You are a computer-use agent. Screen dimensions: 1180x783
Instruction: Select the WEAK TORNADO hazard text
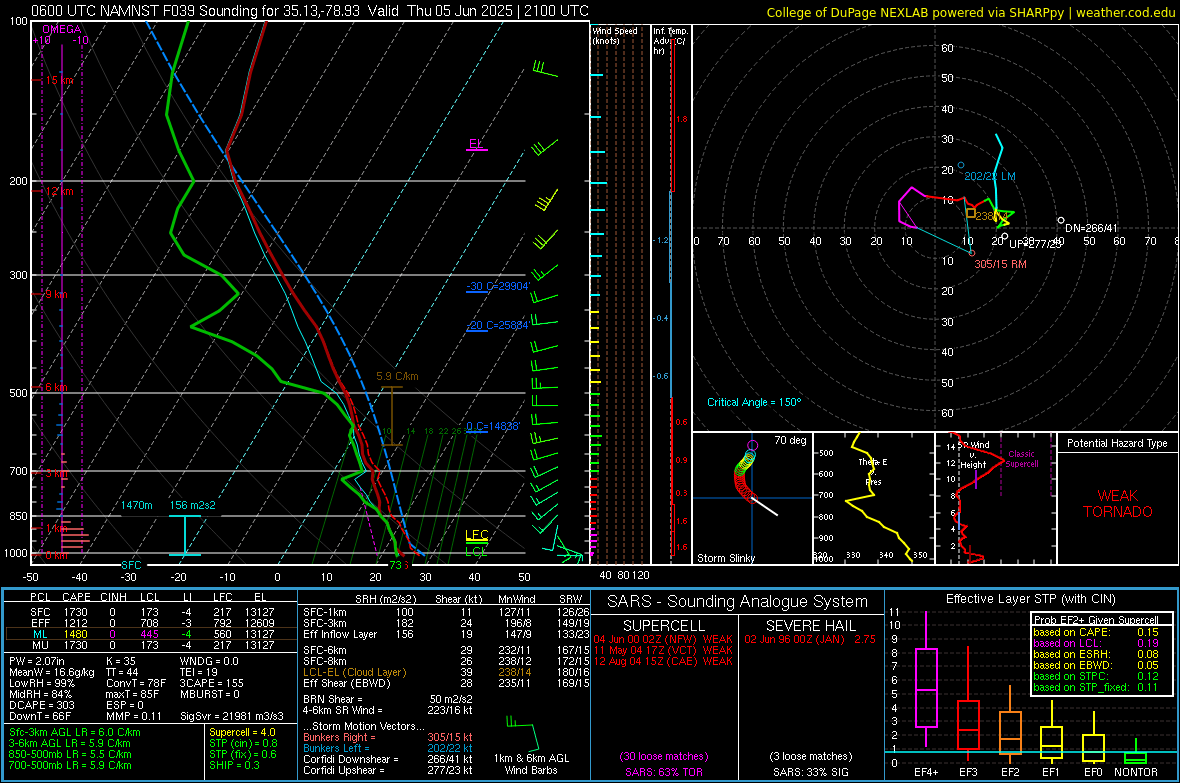tap(1118, 504)
